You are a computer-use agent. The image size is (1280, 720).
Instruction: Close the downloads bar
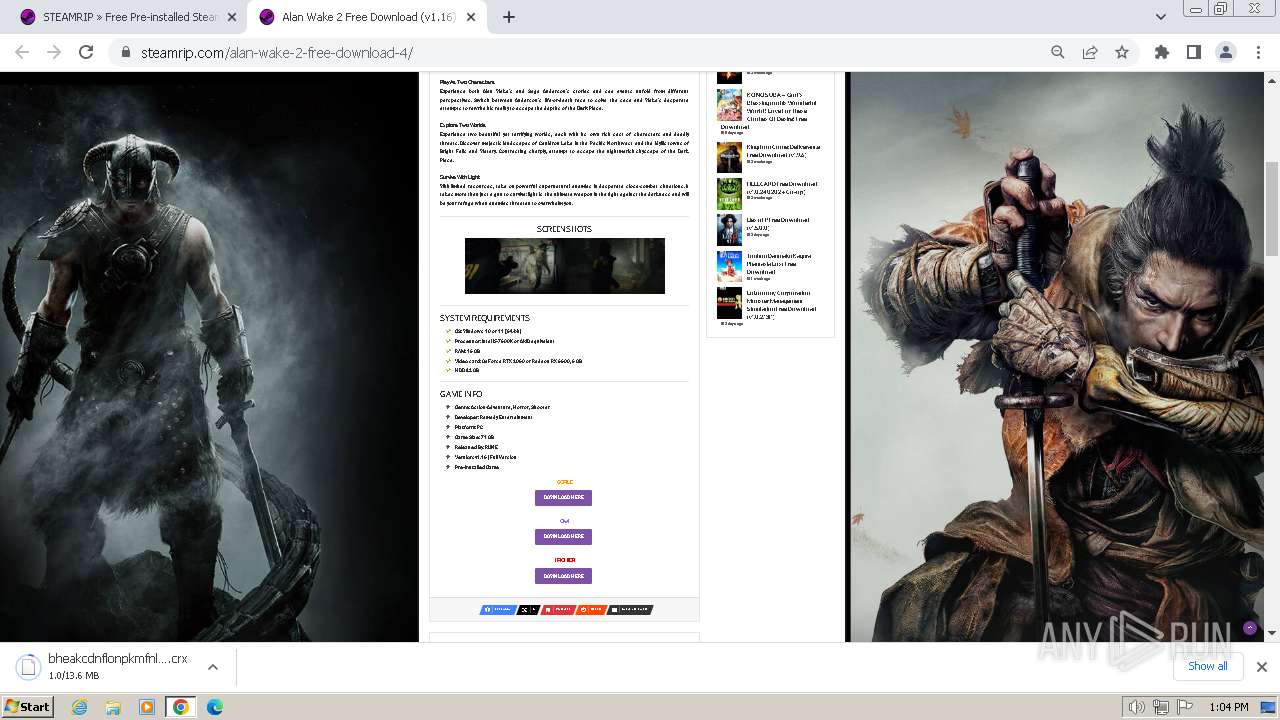(x=1261, y=667)
